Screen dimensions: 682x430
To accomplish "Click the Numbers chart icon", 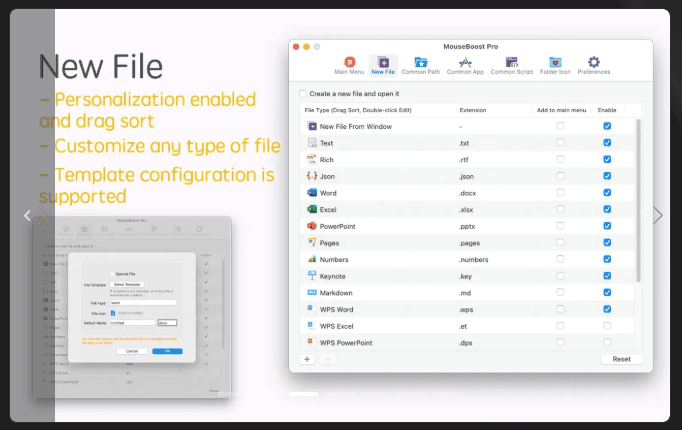I will (x=312, y=259).
